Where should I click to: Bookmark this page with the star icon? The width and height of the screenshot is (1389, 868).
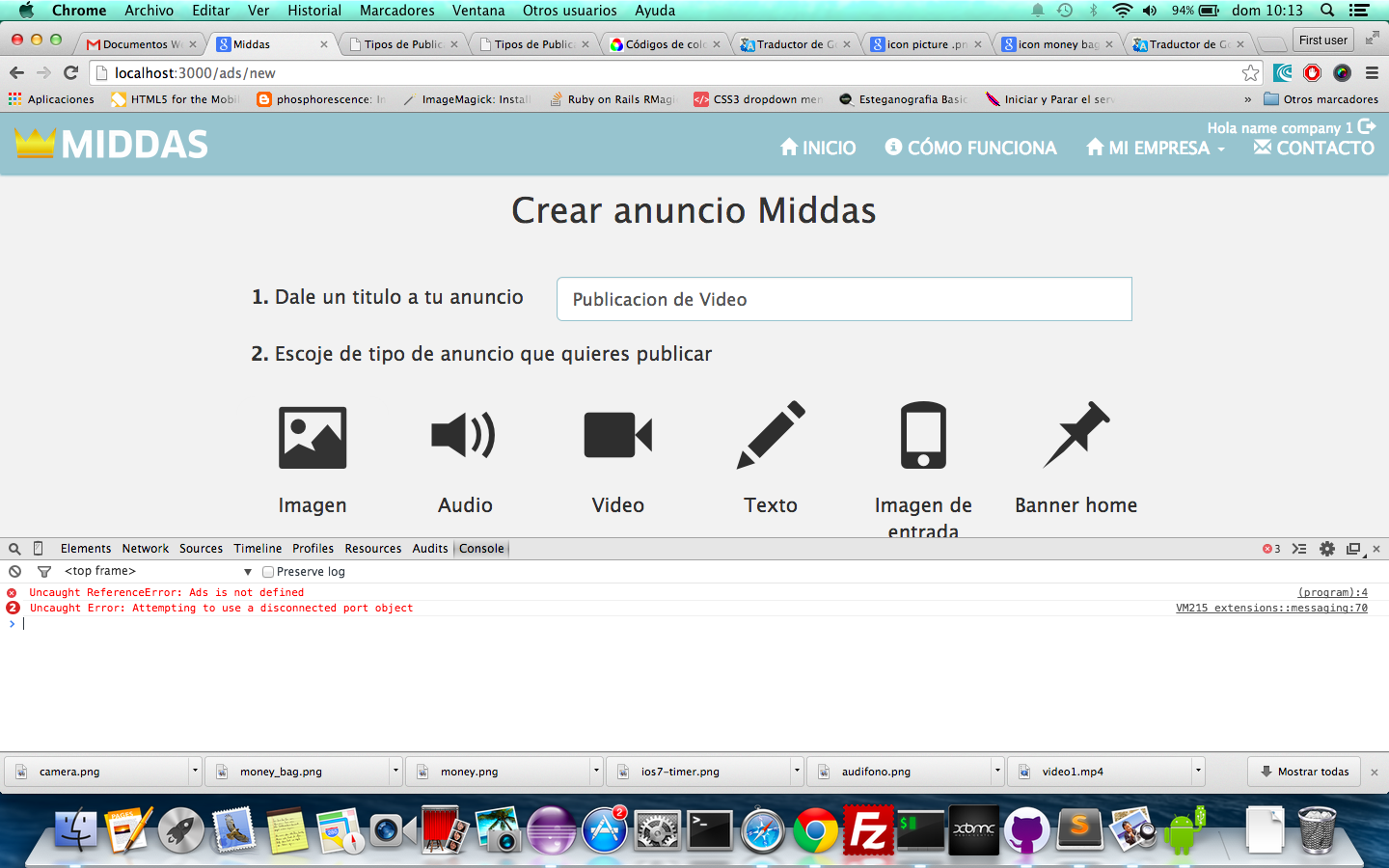pos(1251,73)
